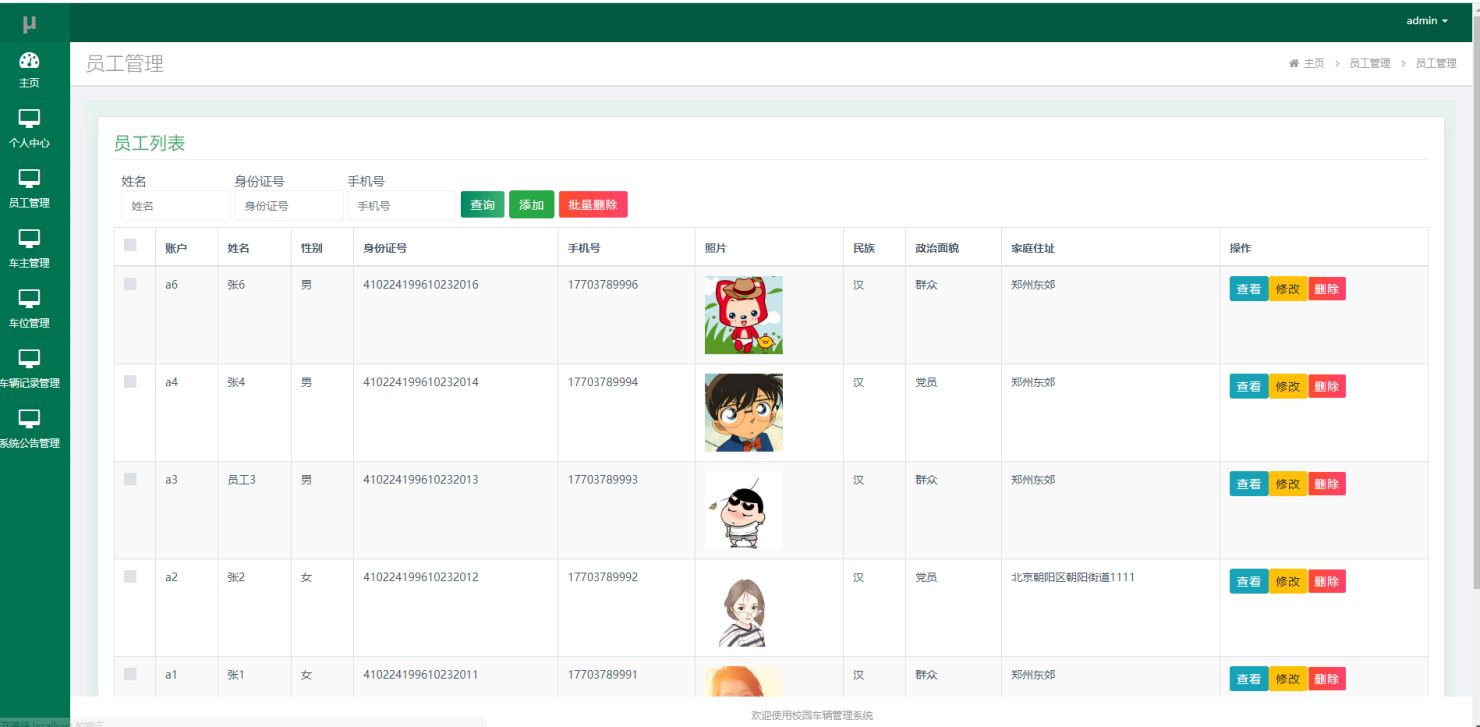Check the checkbox for account a2
1480x727 pixels.
130,576
